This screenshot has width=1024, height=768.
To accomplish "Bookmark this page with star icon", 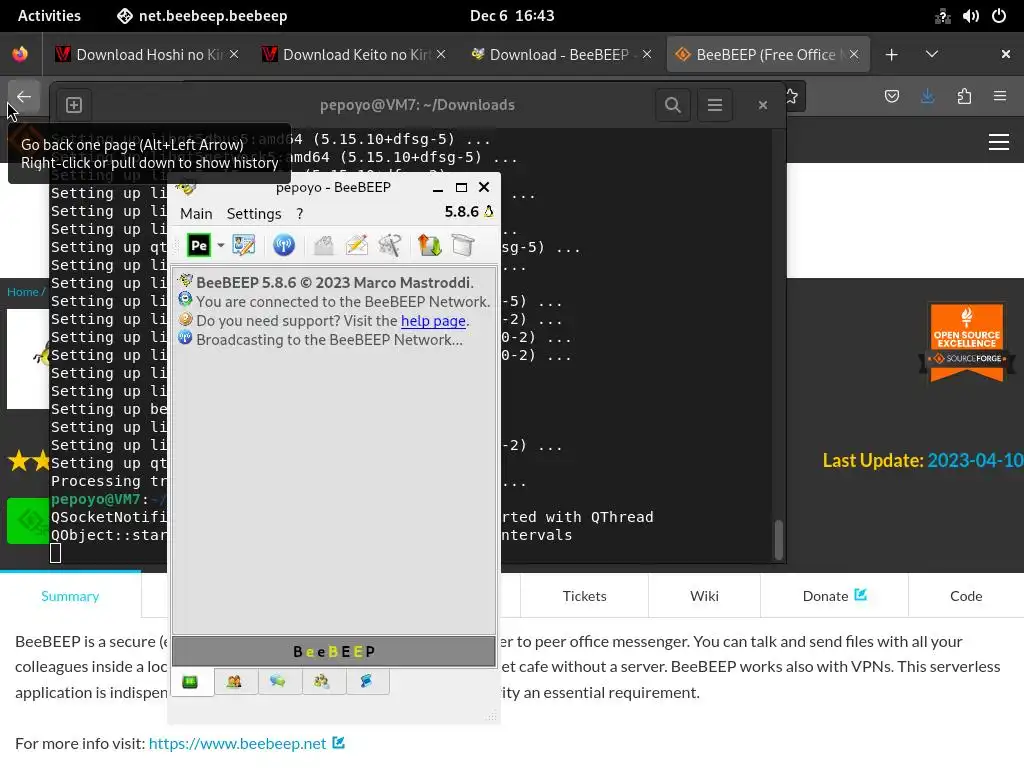I will pos(791,97).
